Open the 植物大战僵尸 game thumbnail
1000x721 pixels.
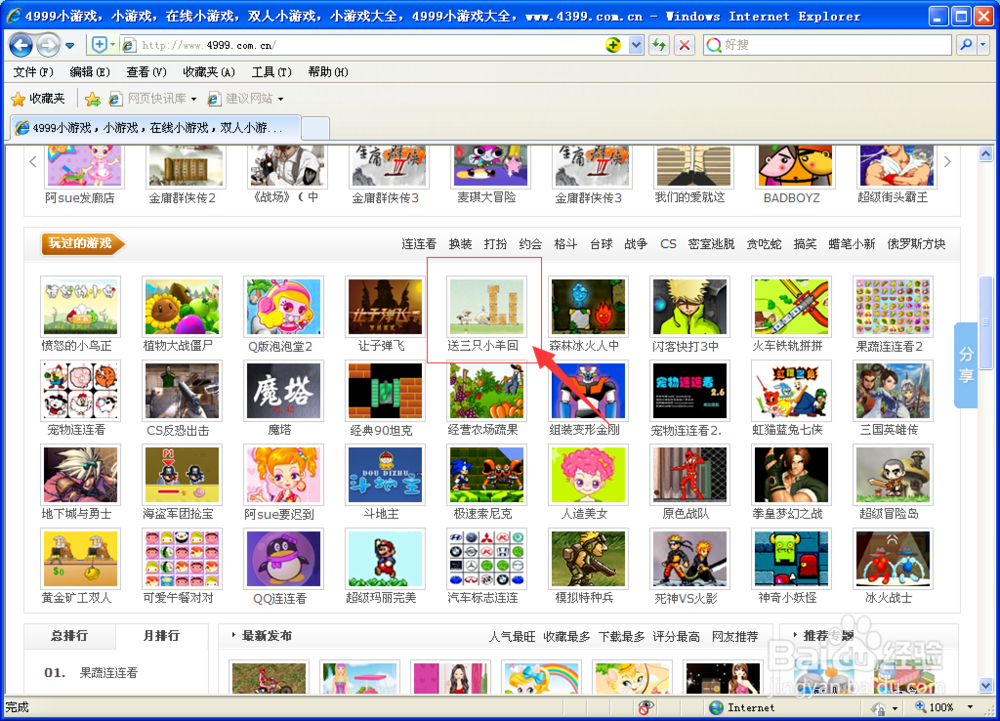click(x=182, y=307)
